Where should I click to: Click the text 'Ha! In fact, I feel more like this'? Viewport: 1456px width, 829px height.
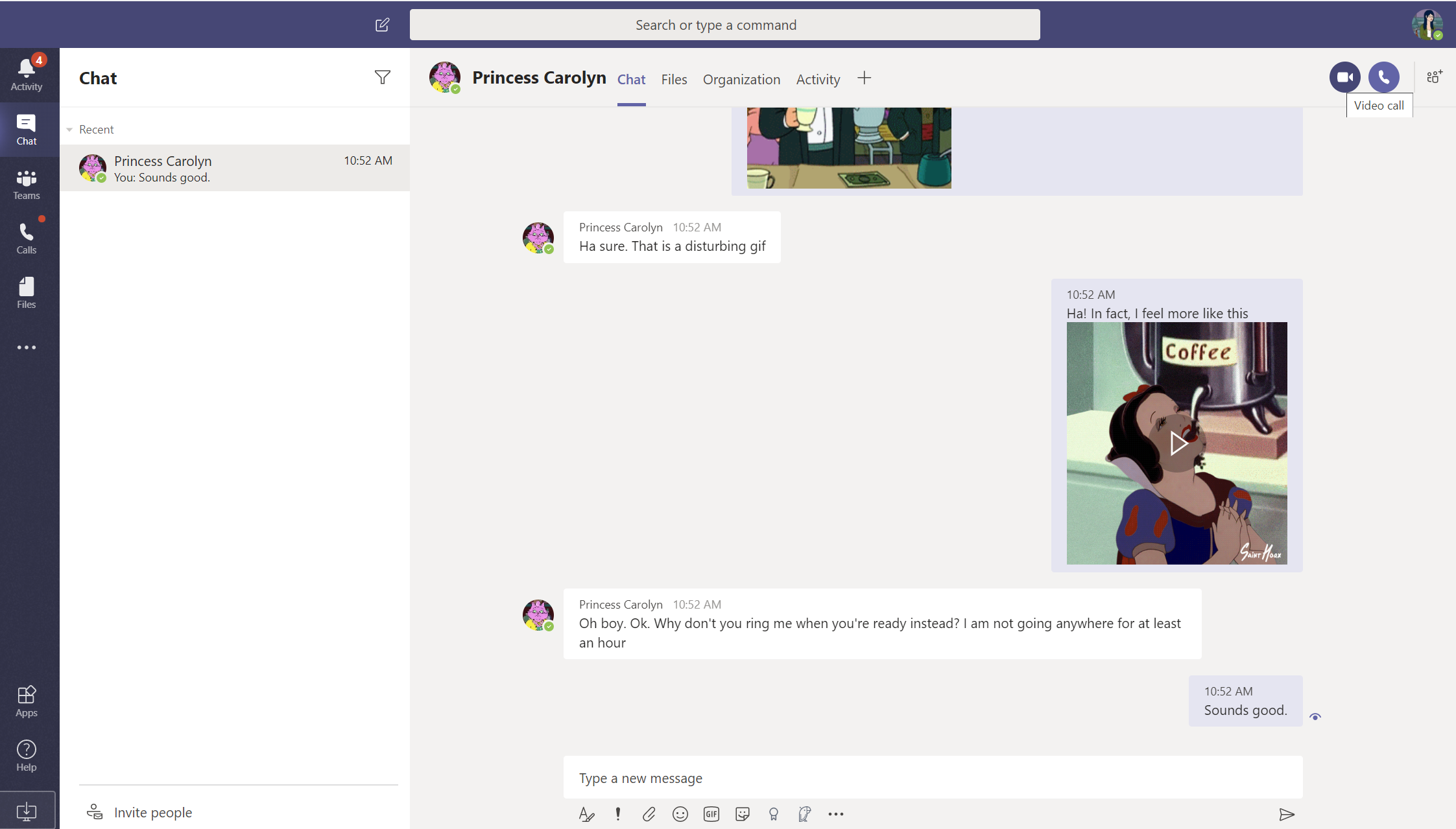(x=1158, y=314)
